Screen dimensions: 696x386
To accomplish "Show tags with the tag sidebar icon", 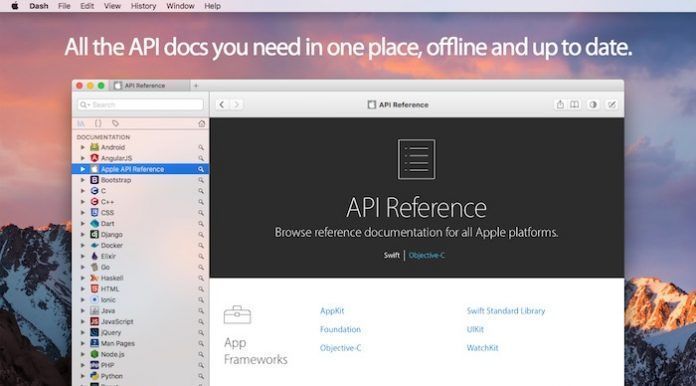I will [x=115, y=123].
